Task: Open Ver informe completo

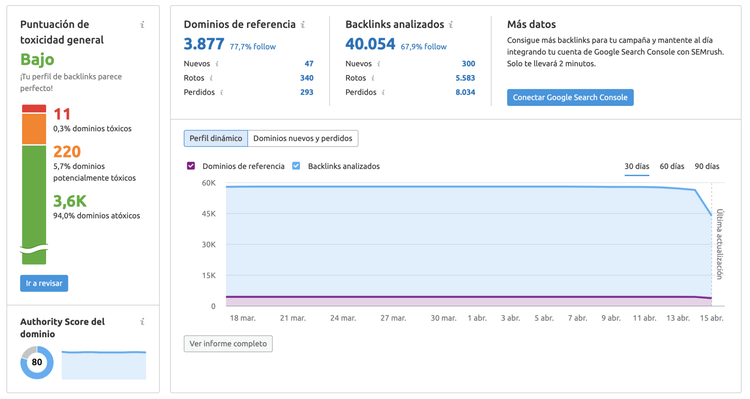Action: [228, 344]
